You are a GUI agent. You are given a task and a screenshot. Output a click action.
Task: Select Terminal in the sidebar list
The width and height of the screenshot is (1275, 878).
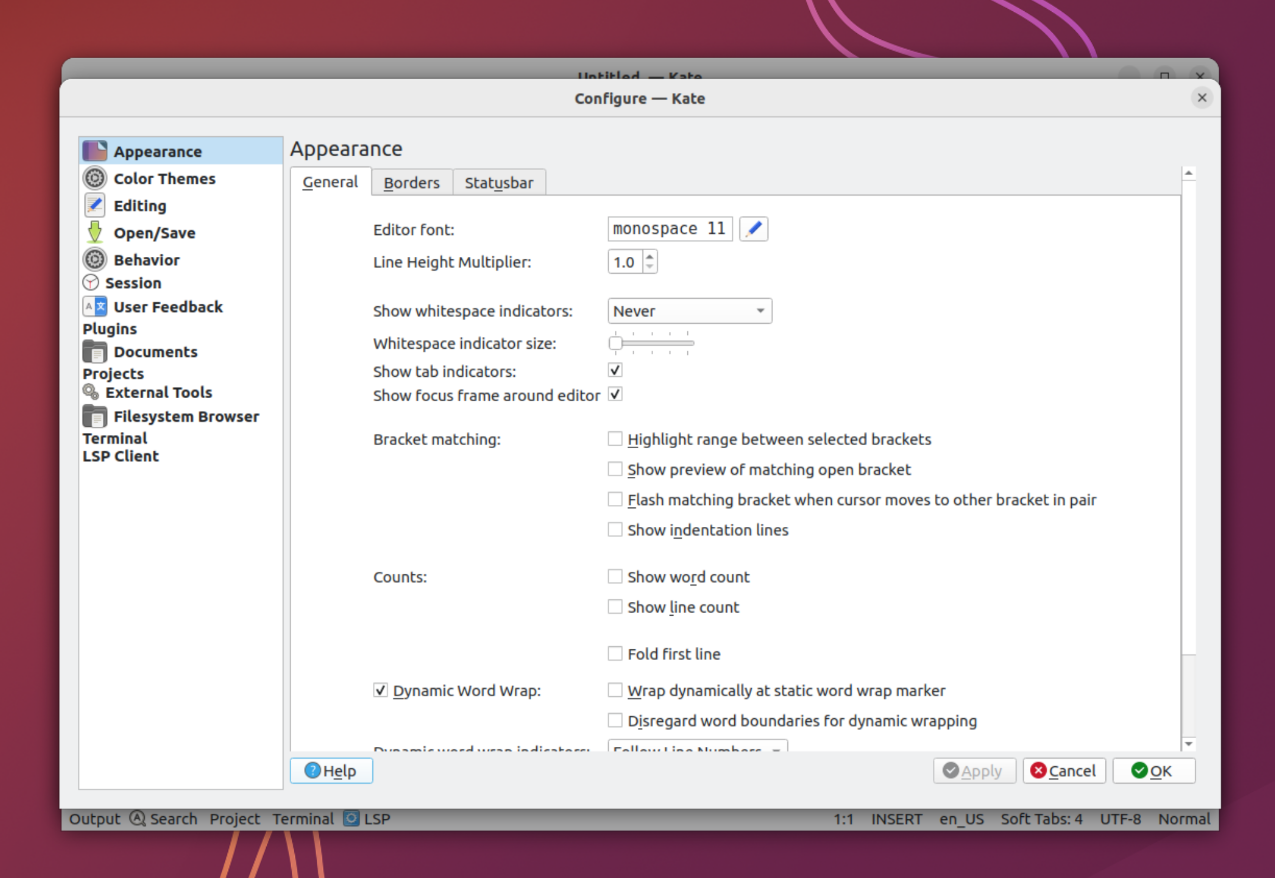[115, 438]
